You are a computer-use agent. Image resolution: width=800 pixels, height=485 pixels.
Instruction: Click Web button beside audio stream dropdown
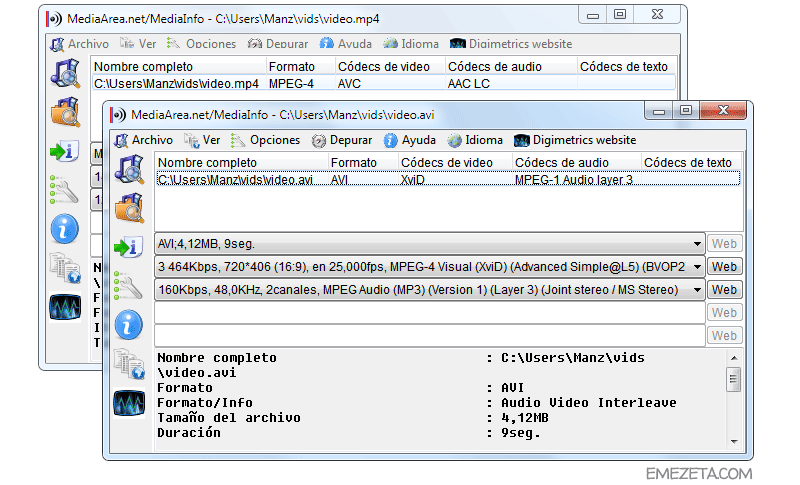724,290
